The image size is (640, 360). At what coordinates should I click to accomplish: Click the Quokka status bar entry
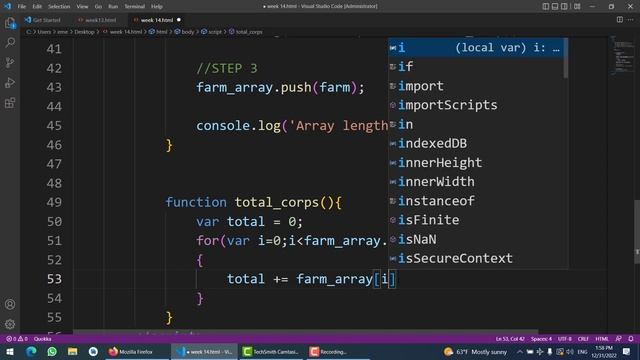(42, 339)
